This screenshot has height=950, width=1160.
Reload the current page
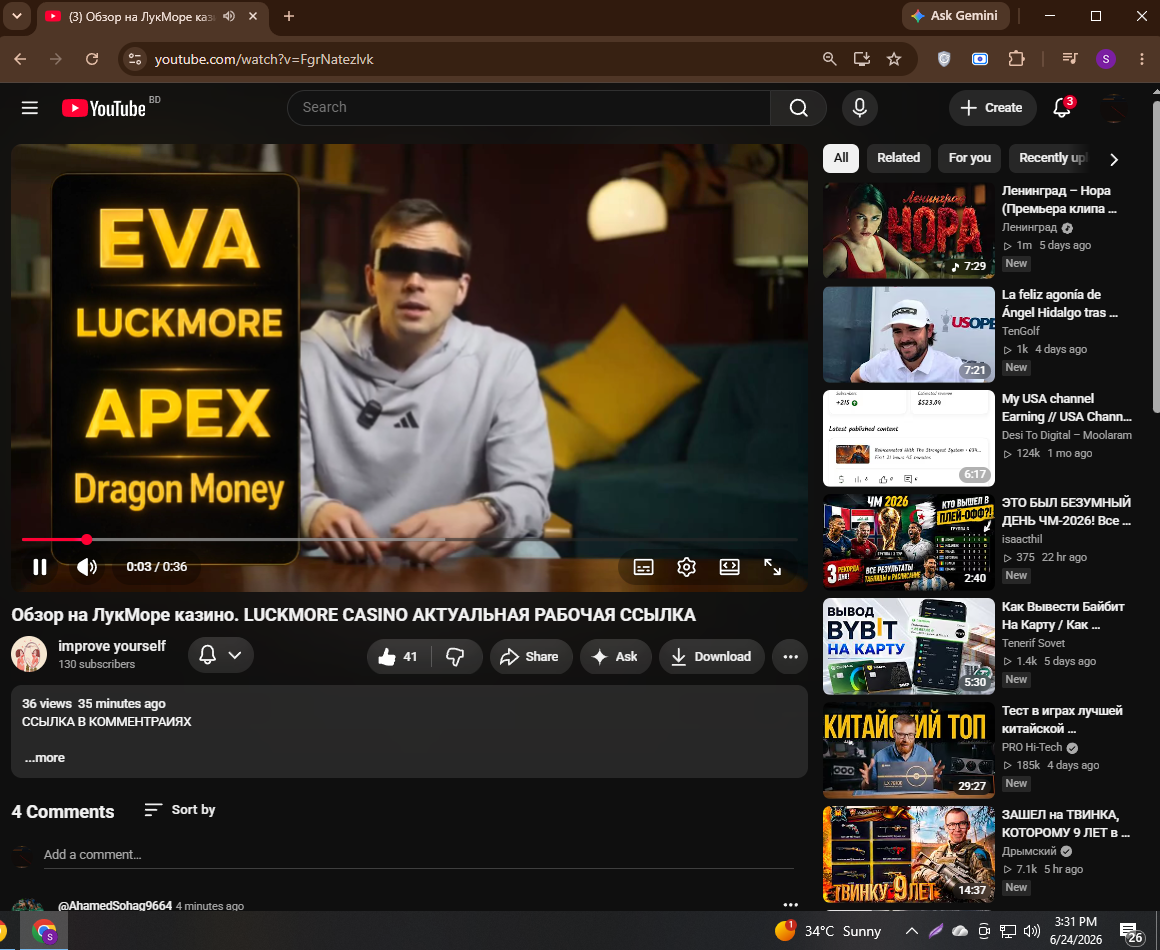point(92,59)
